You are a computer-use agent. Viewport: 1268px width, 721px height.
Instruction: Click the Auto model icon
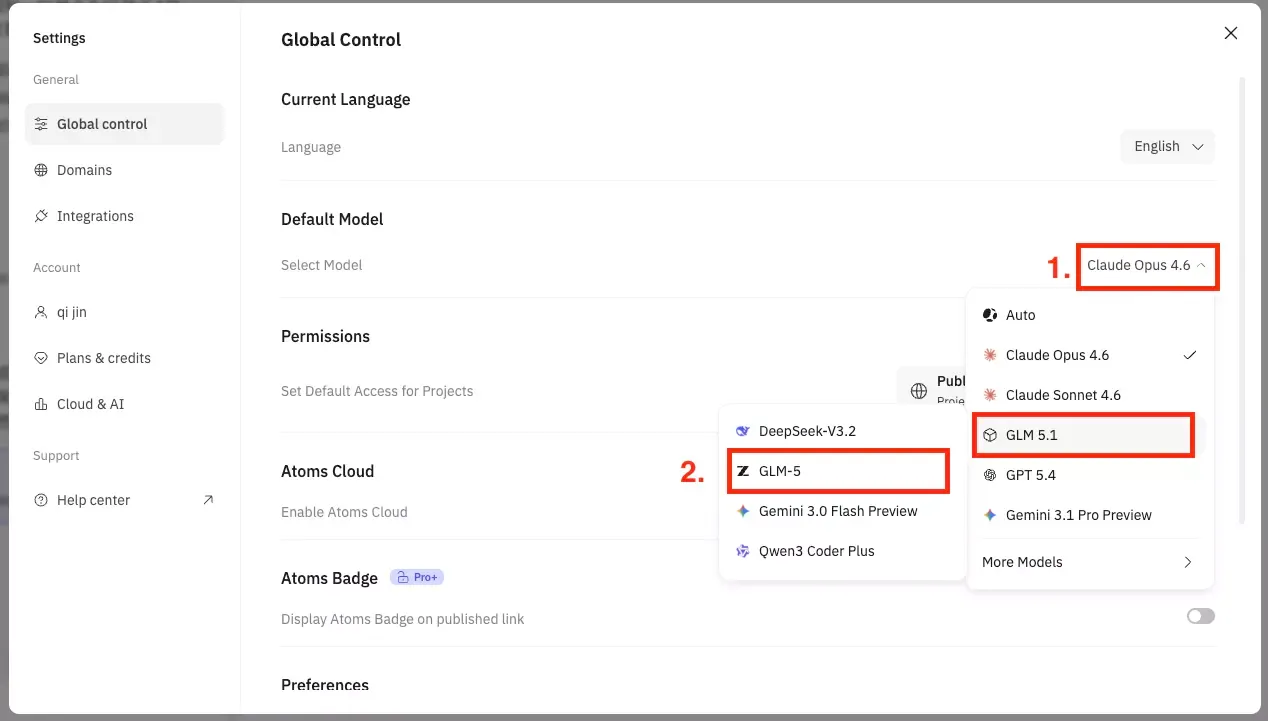[x=990, y=315]
